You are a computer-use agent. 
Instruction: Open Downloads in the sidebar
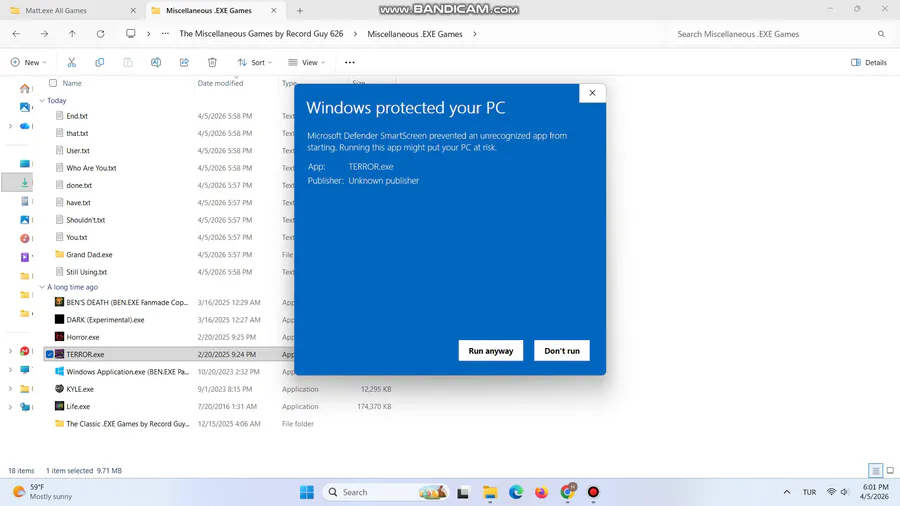tap(25, 182)
